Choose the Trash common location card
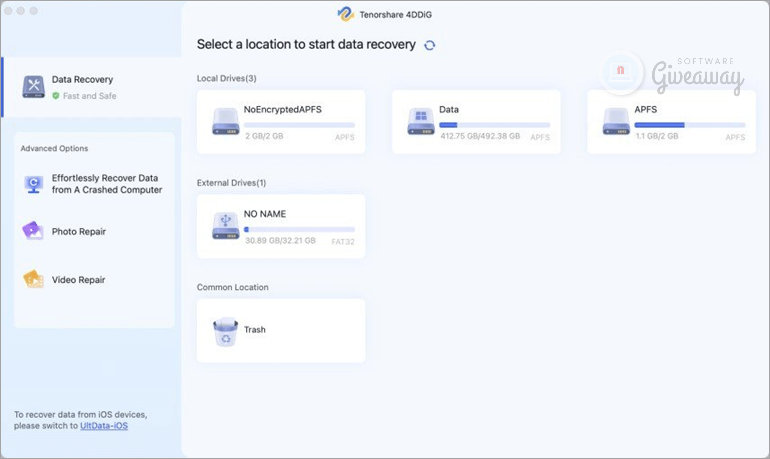The width and height of the screenshot is (770, 459). pos(281,331)
